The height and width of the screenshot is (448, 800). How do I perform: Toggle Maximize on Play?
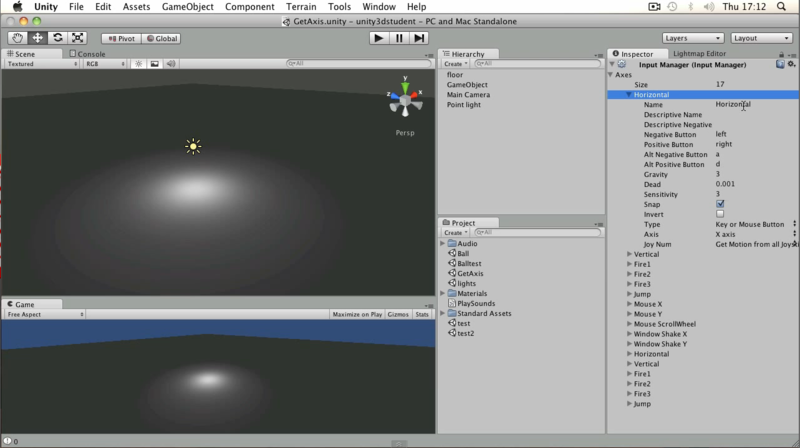[x=357, y=314]
